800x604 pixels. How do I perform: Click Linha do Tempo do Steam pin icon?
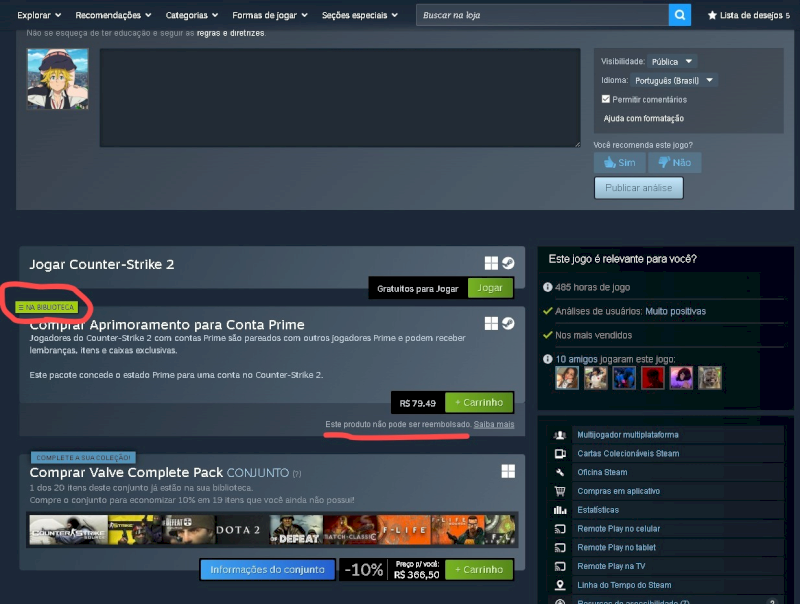pos(560,585)
